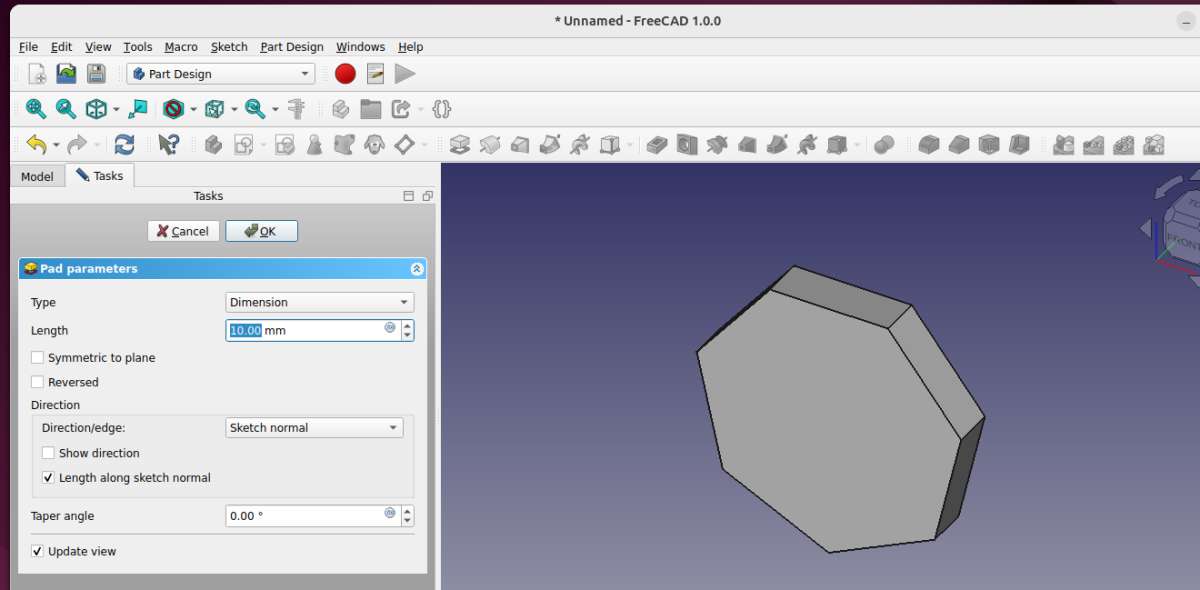1200x590 pixels.
Task: Toggle the Update view checkbox
Action: 37,551
